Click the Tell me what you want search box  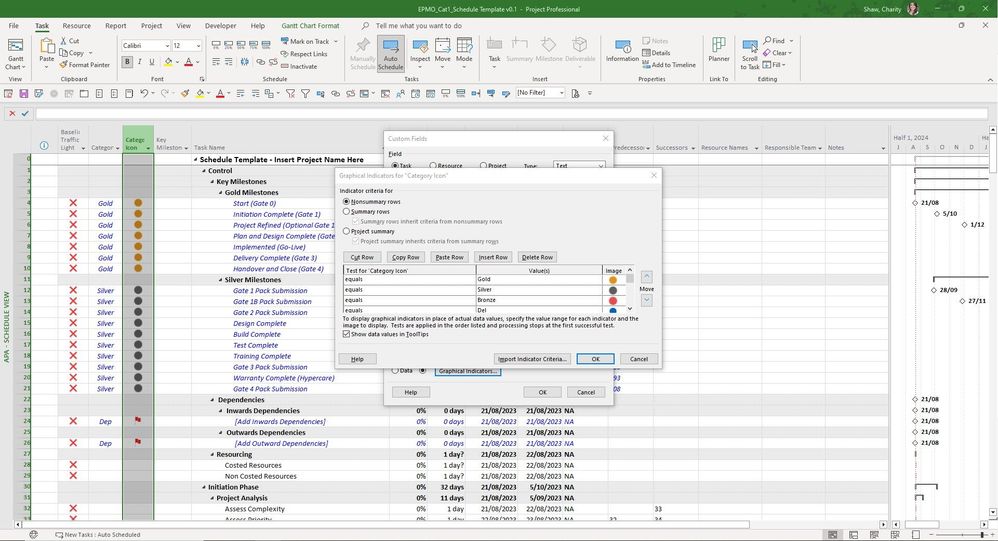click(419, 26)
